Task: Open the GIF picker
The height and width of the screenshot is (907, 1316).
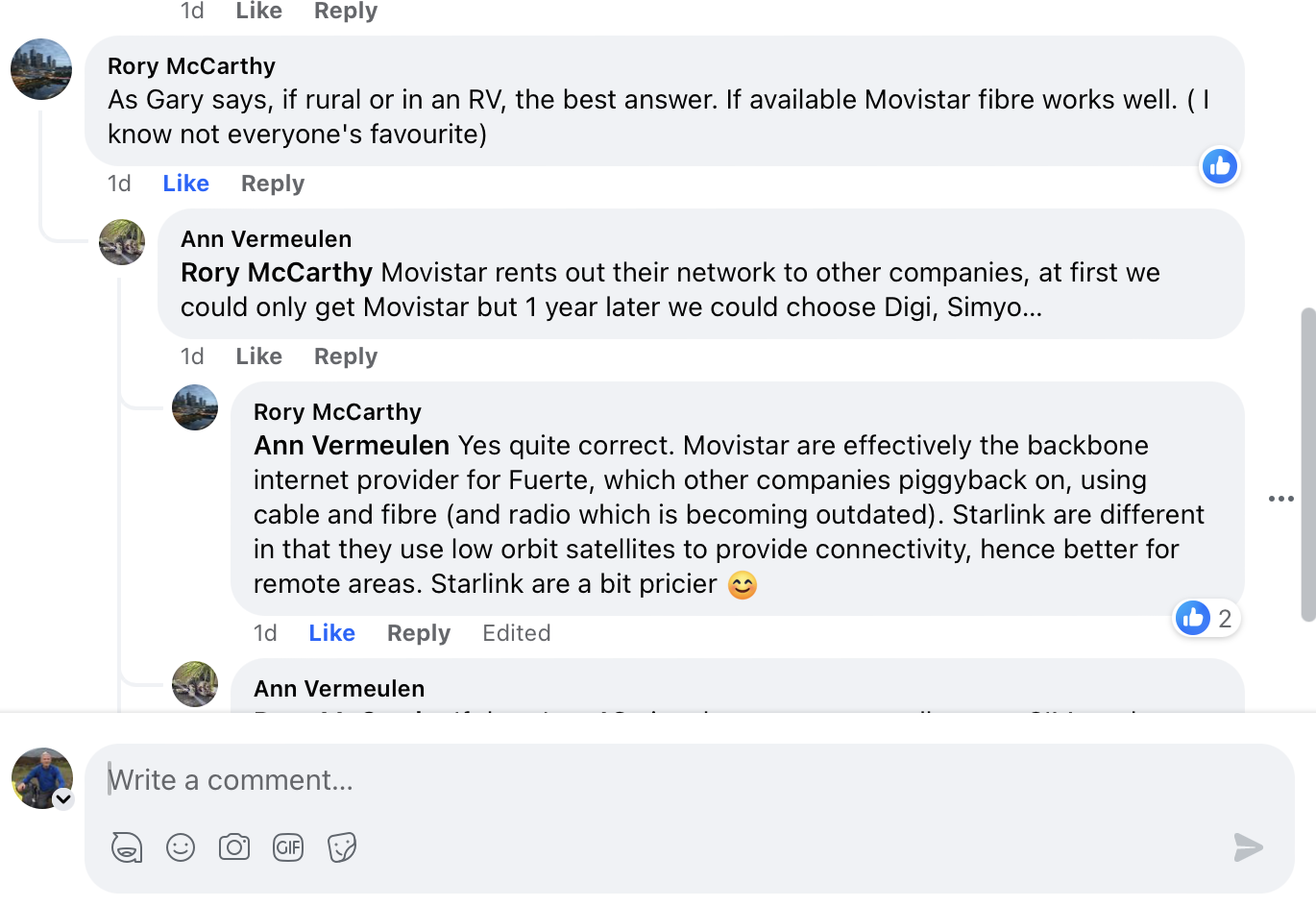Action: coord(288,847)
